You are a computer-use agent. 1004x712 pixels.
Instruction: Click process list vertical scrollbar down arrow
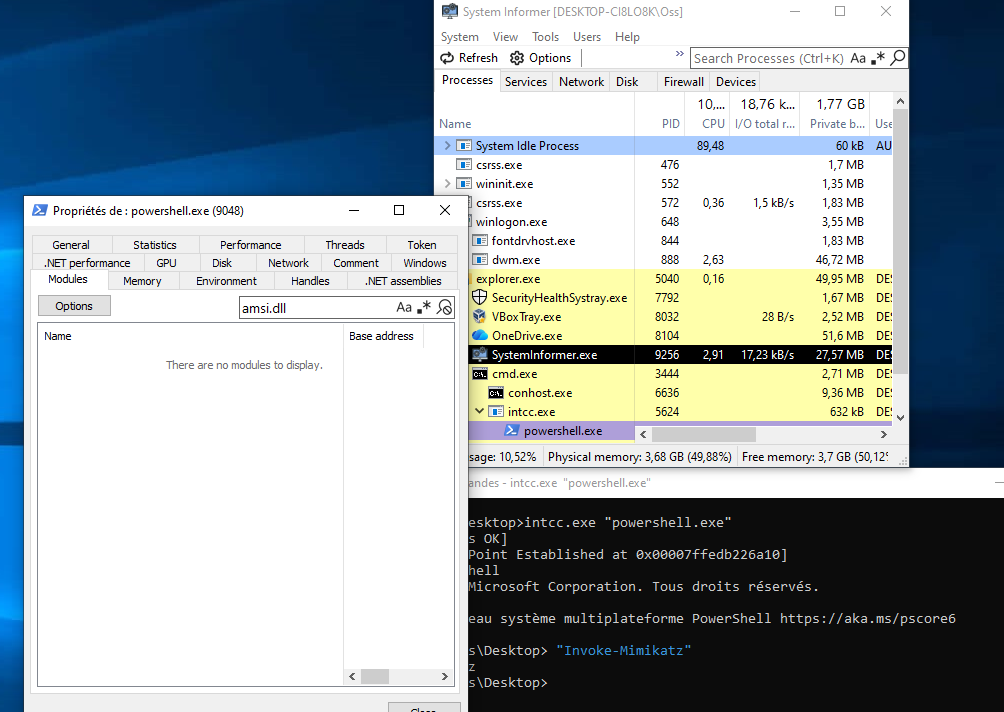[x=900, y=417]
